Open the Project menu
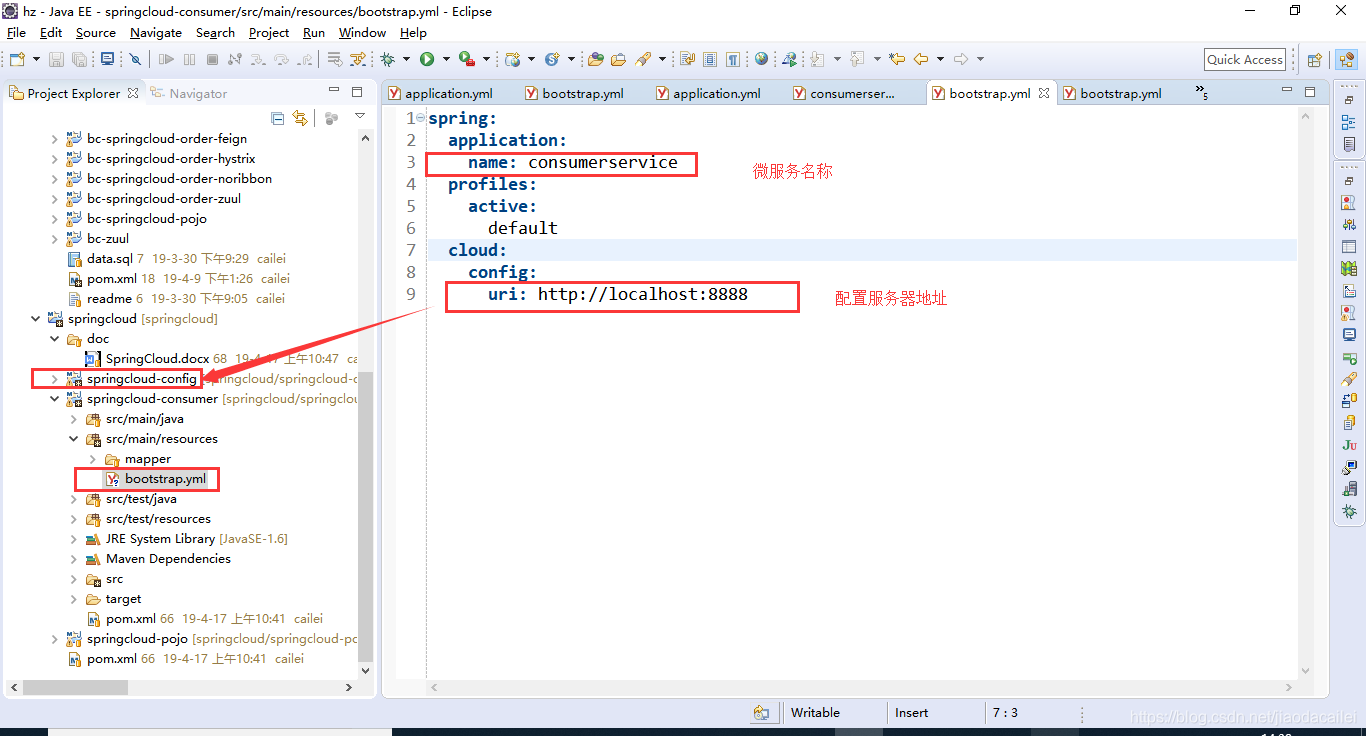Viewport: 1366px width, 736px height. (x=269, y=32)
